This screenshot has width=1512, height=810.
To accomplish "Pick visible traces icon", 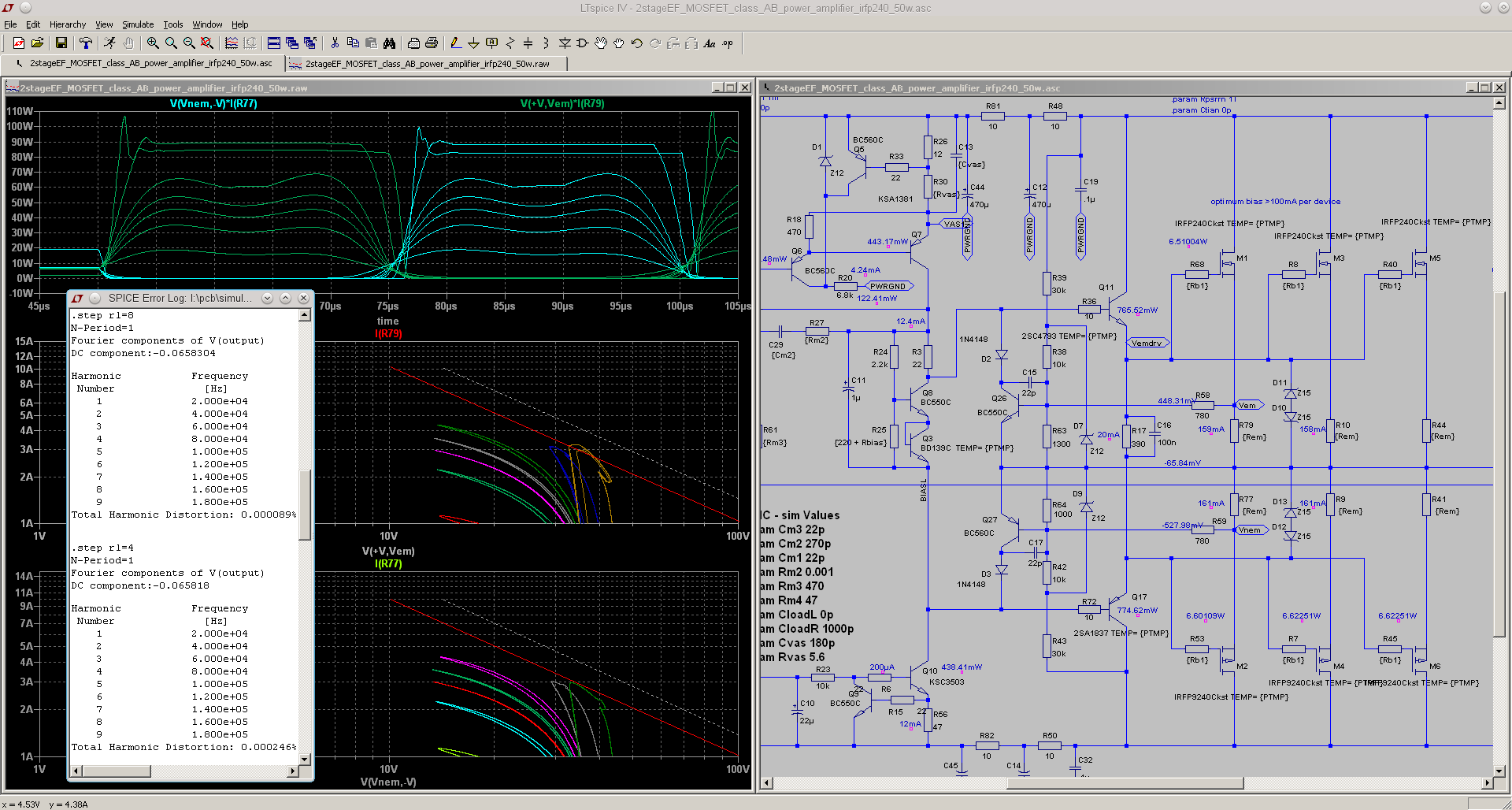I will (232, 43).
